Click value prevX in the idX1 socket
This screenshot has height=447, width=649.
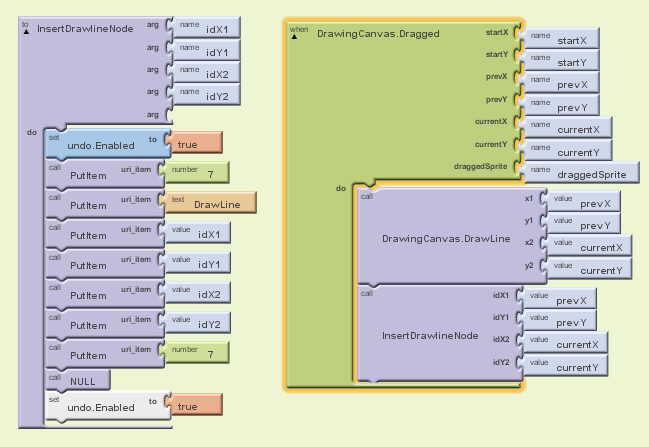[x=559, y=298]
